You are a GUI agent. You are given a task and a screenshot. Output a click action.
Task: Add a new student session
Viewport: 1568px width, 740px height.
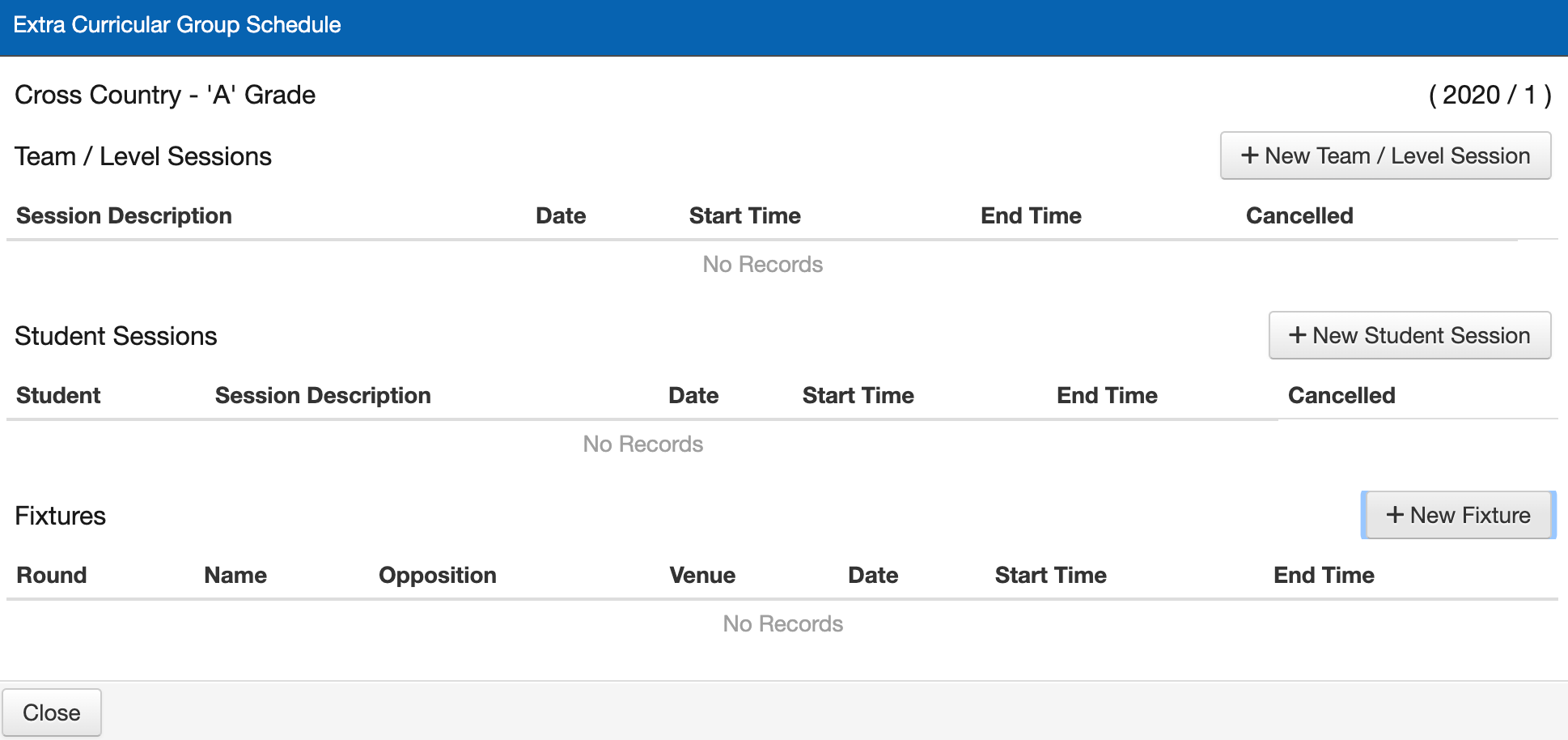[x=1409, y=335]
